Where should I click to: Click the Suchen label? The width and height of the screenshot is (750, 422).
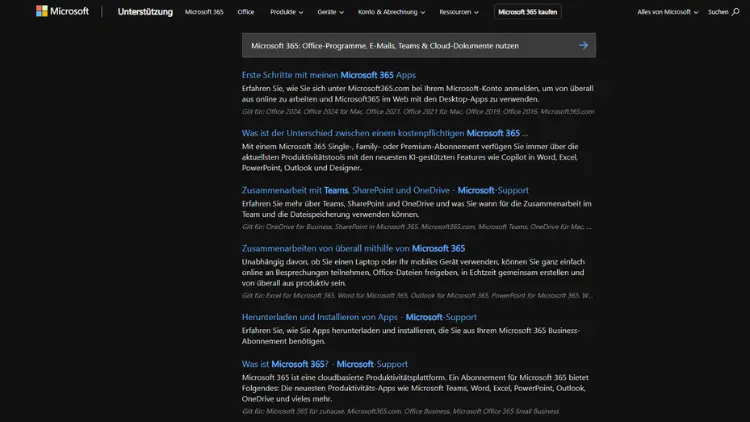[x=718, y=12]
